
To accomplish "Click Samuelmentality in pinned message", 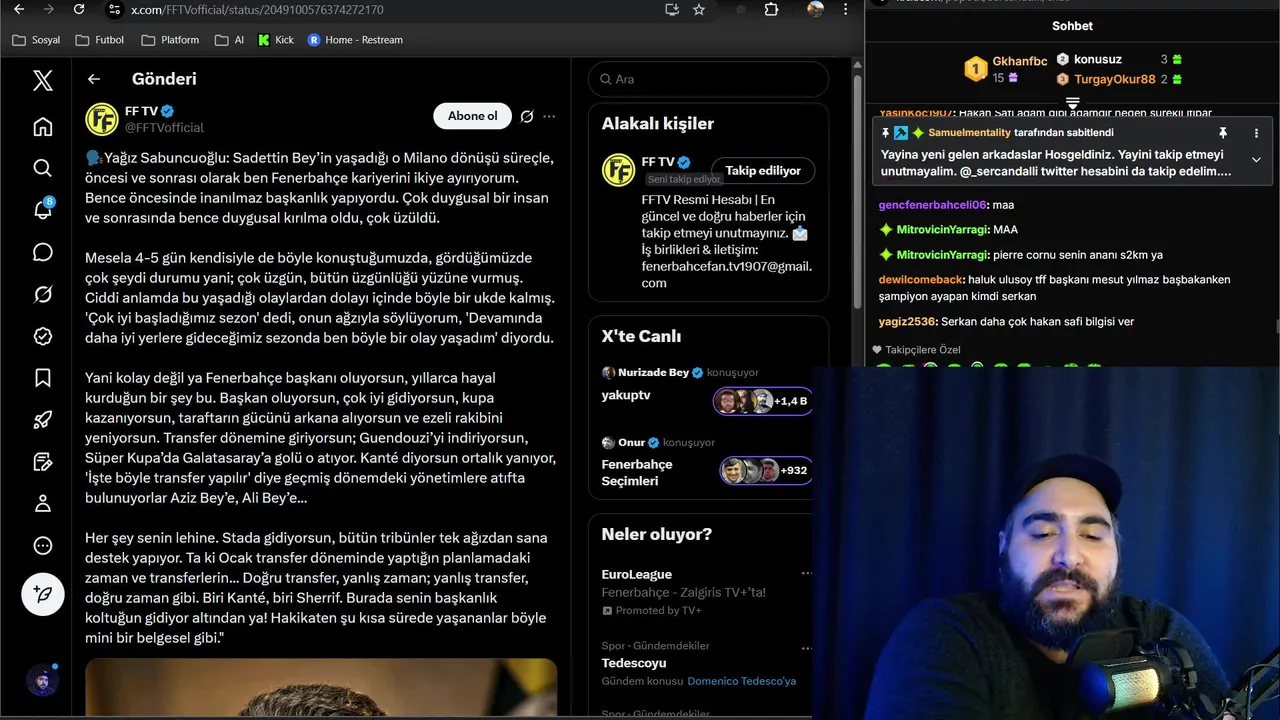I will point(969,133).
